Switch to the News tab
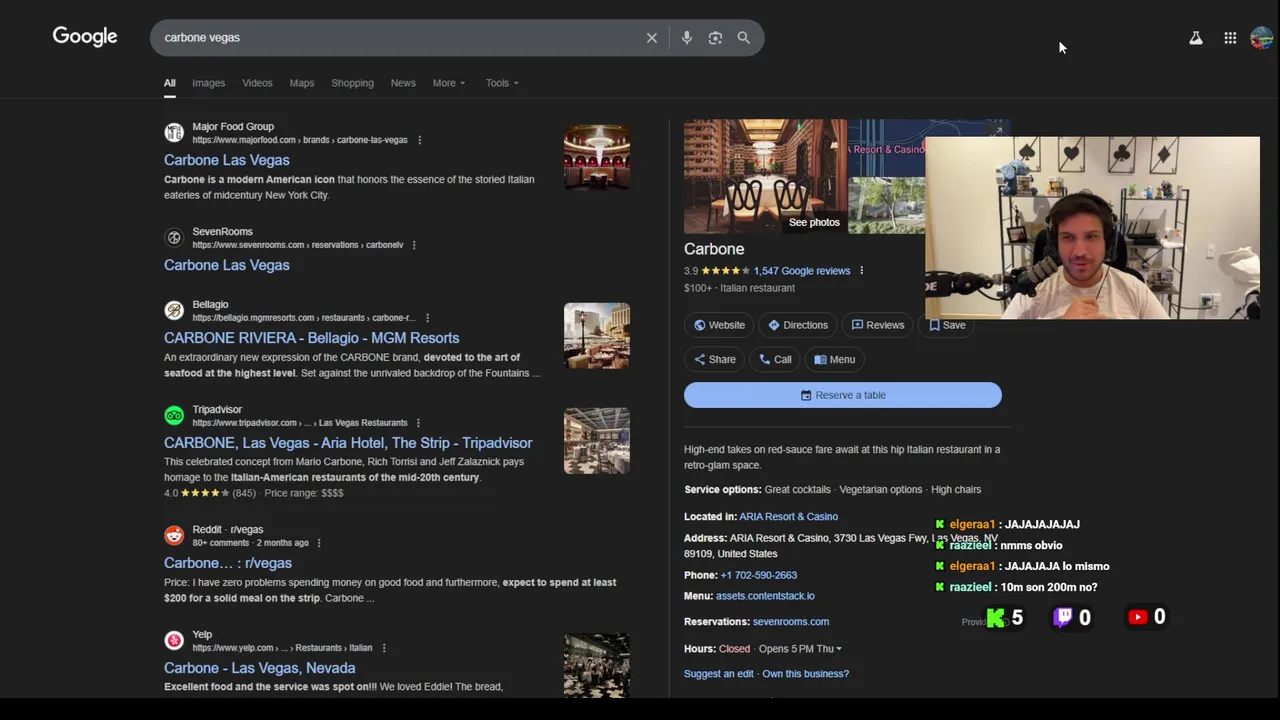Image resolution: width=1280 pixels, height=720 pixels. tap(403, 83)
